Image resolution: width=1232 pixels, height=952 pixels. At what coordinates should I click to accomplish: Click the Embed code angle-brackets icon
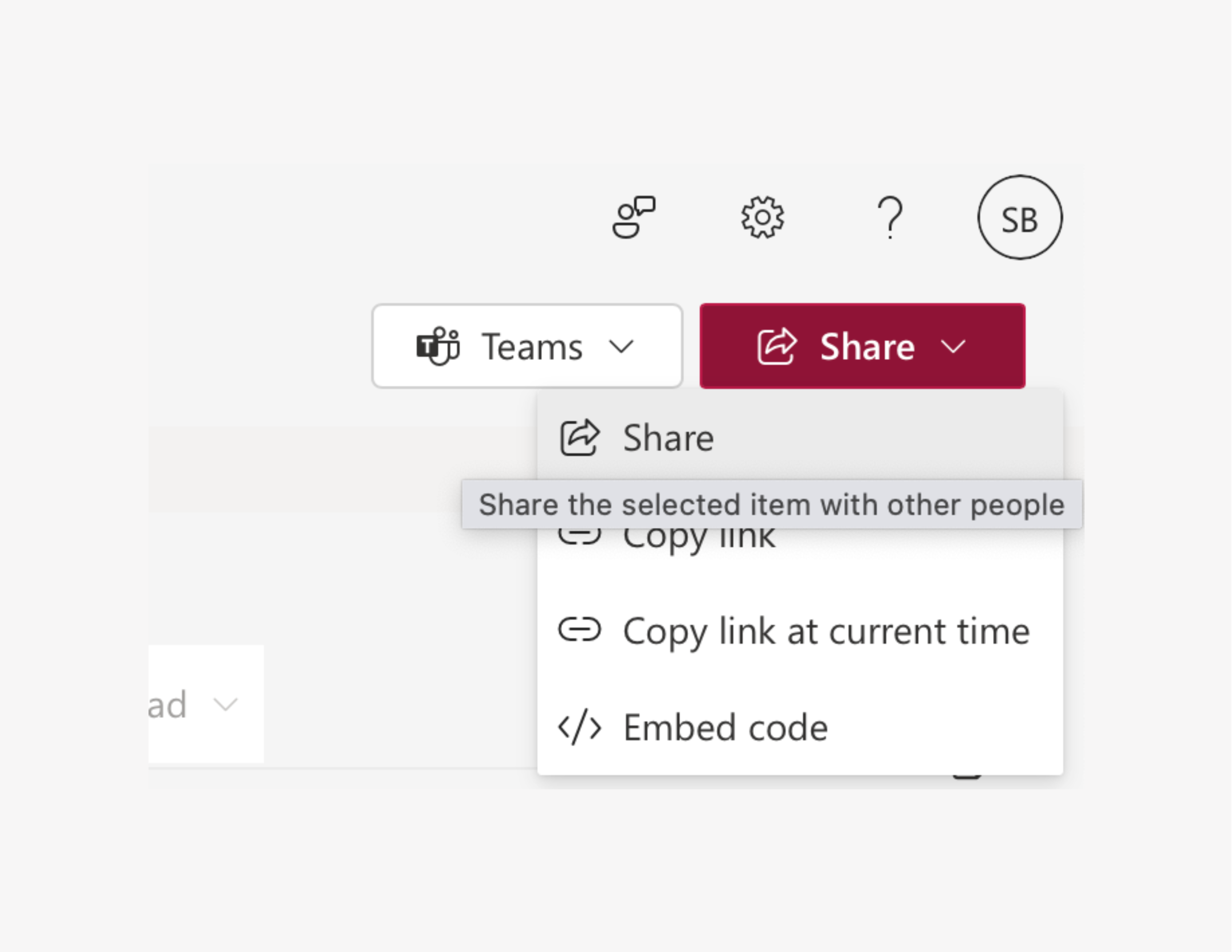pyautogui.click(x=579, y=727)
